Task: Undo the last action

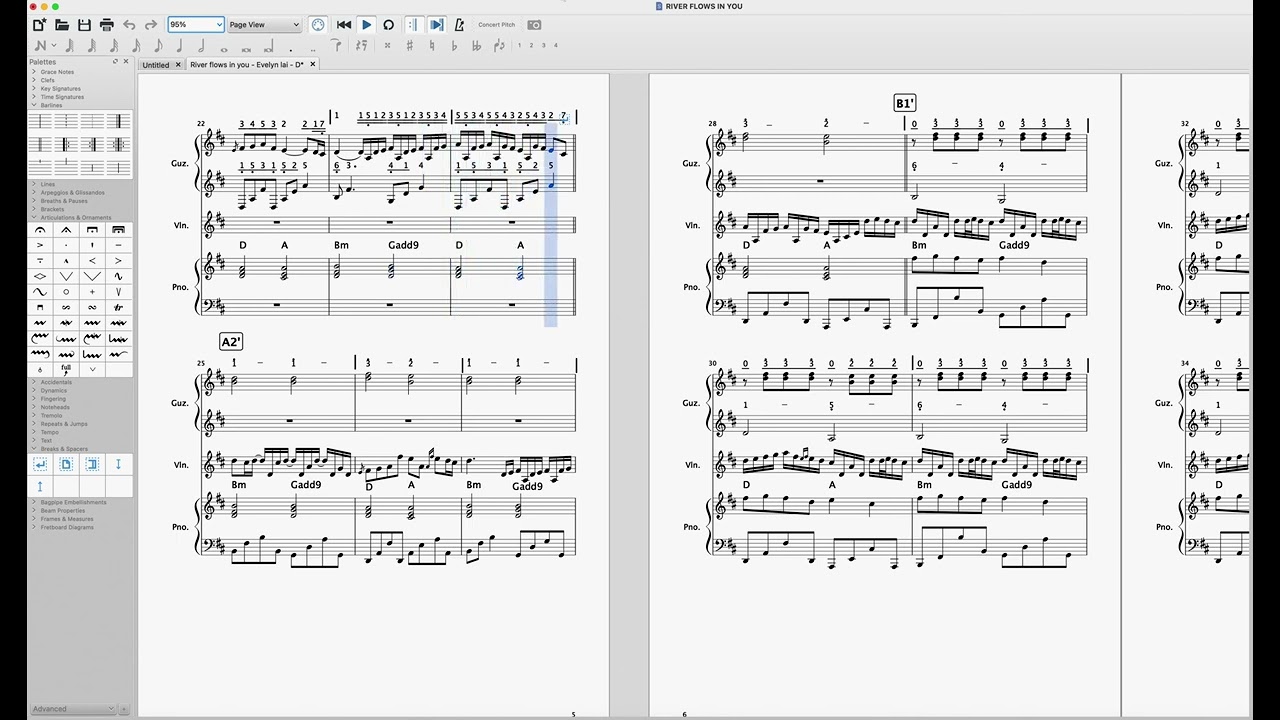Action: tap(129, 25)
